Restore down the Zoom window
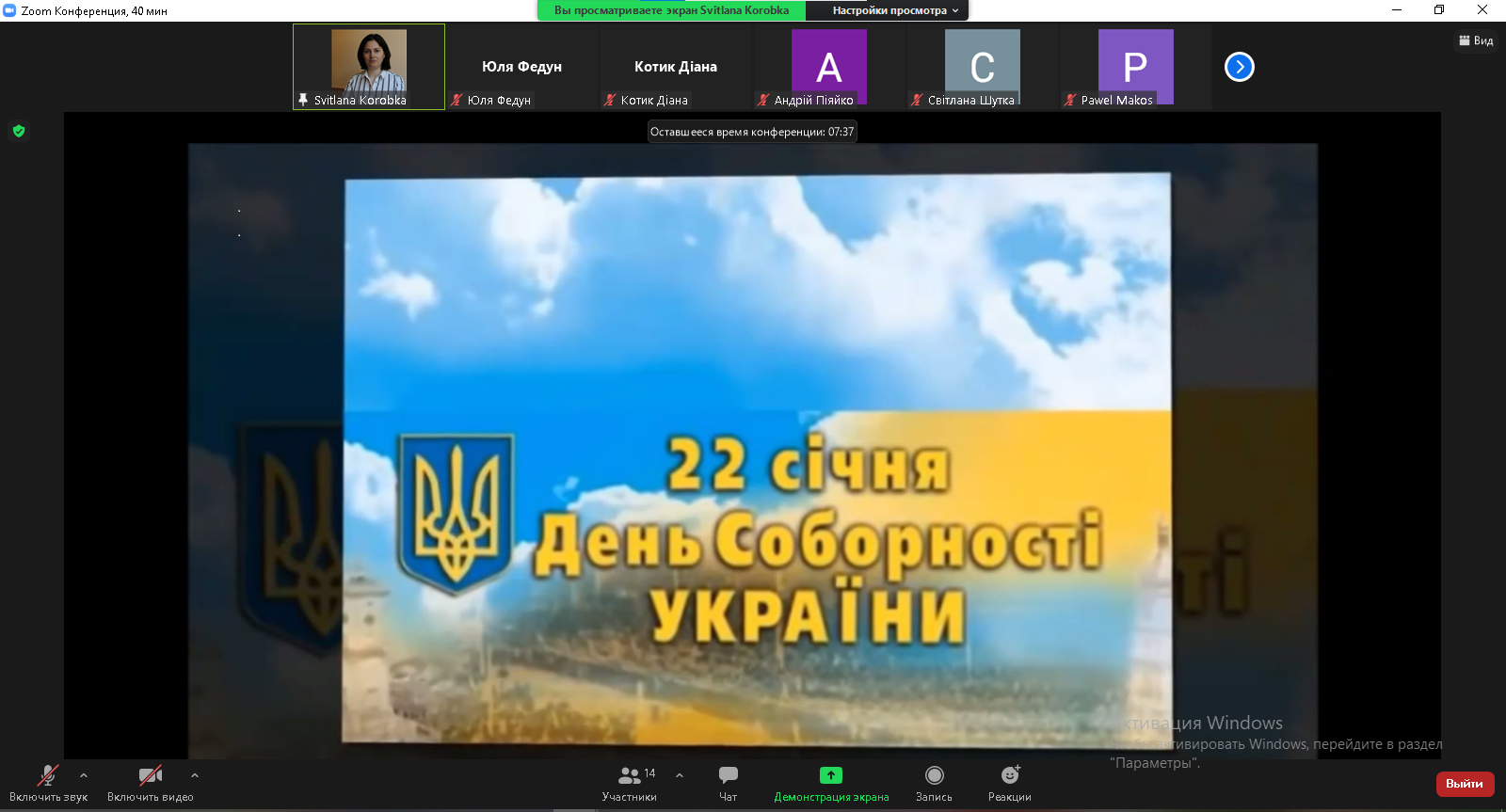The height and width of the screenshot is (812, 1506). [1439, 10]
